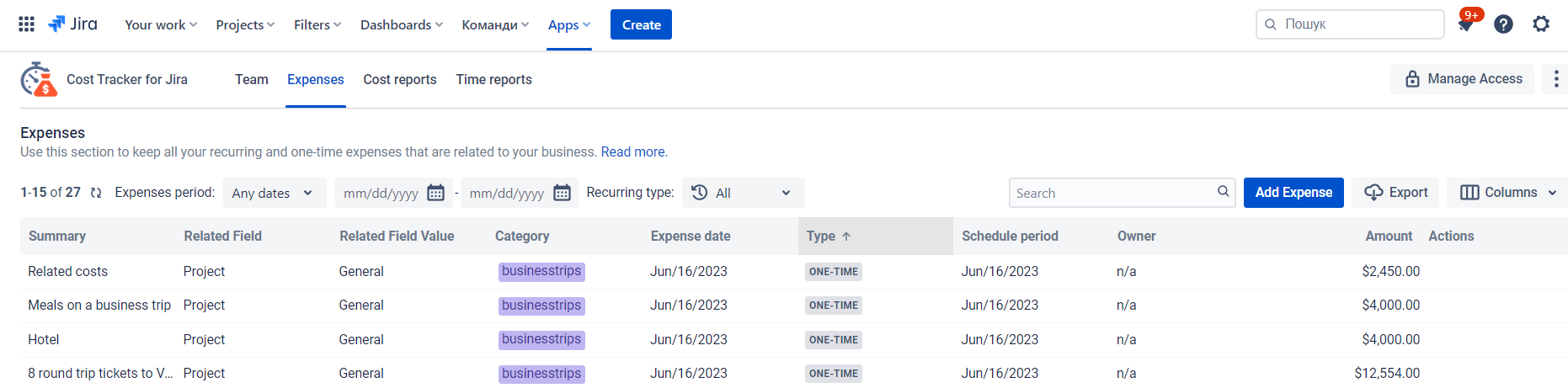1568x388 pixels.
Task: Click the 8 round trip tickets summary cell
Action: click(100, 374)
